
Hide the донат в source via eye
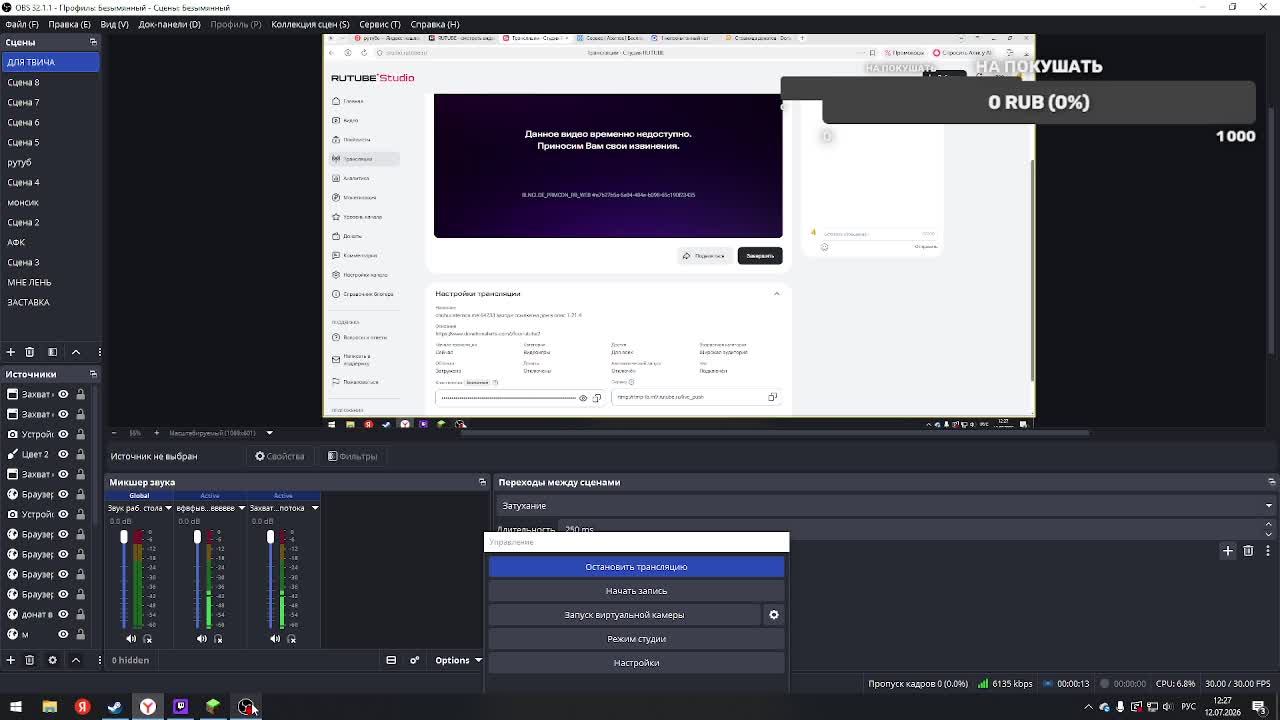click(x=63, y=614)
